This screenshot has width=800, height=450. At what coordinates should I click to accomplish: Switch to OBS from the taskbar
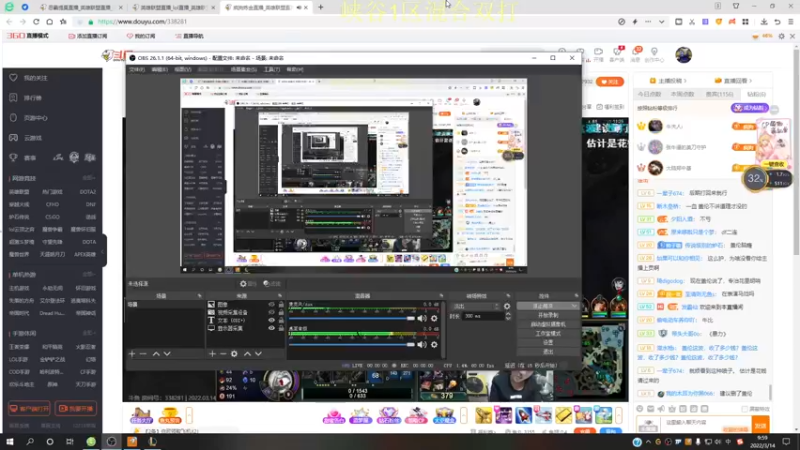(111, 441)
